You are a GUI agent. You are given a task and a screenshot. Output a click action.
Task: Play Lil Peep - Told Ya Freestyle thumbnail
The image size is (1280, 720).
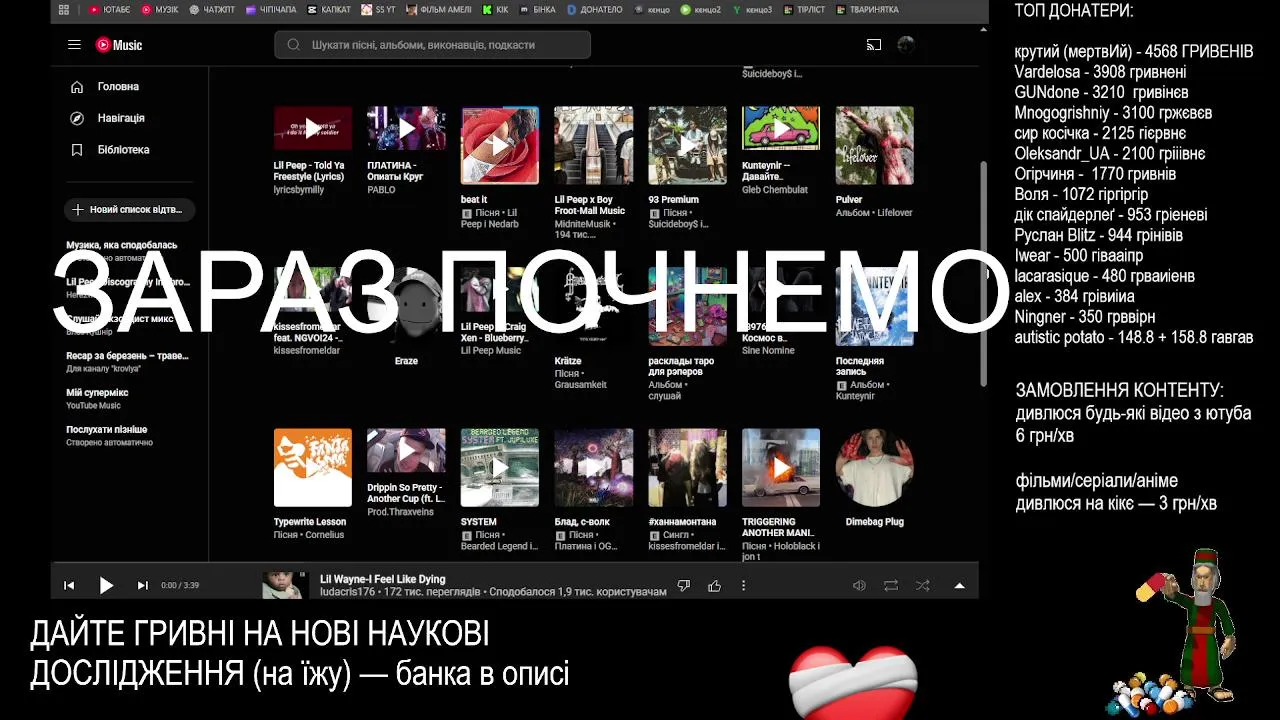pyautogui.click(x=313, y=128)
